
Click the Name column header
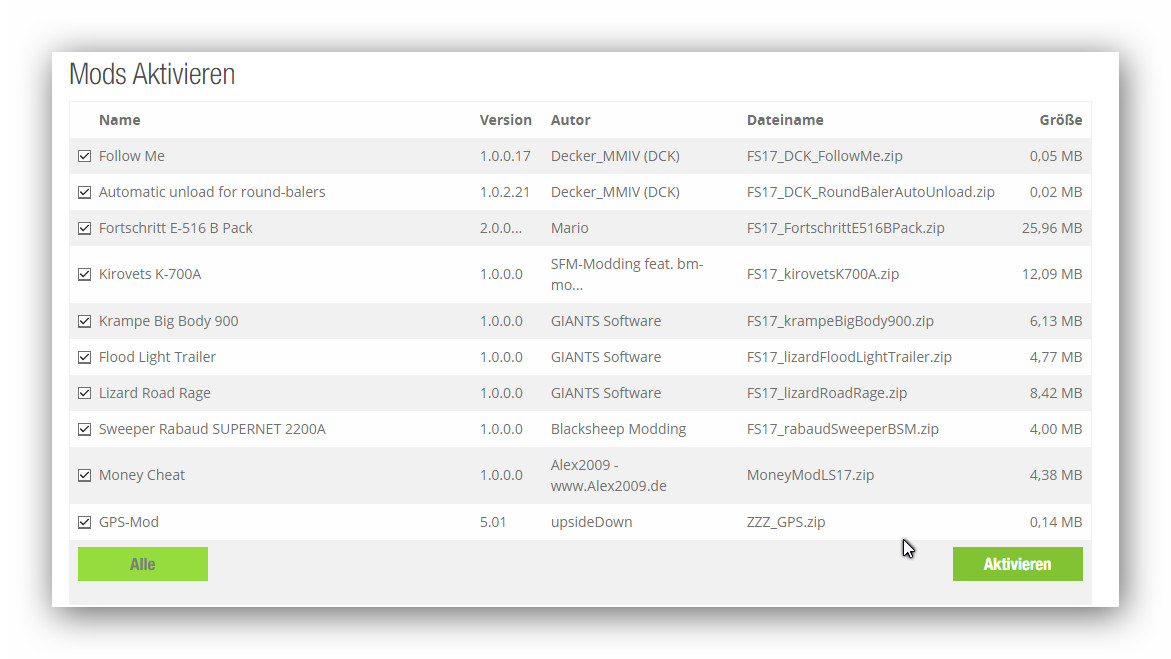(119, 120)
